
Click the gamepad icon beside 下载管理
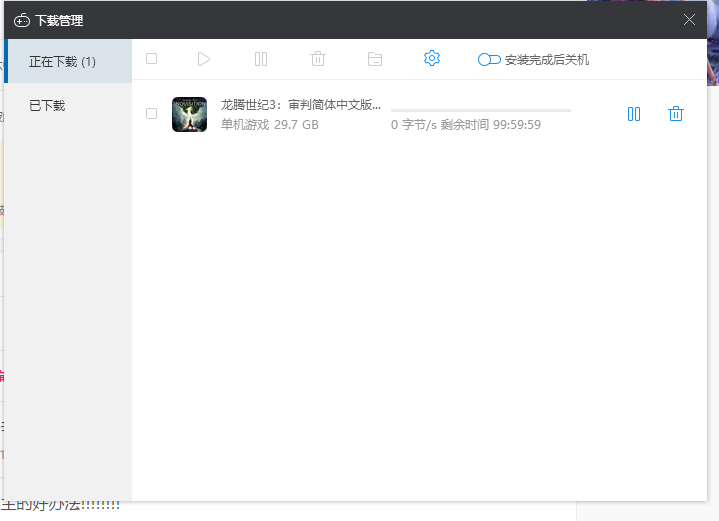click(22, 21)
